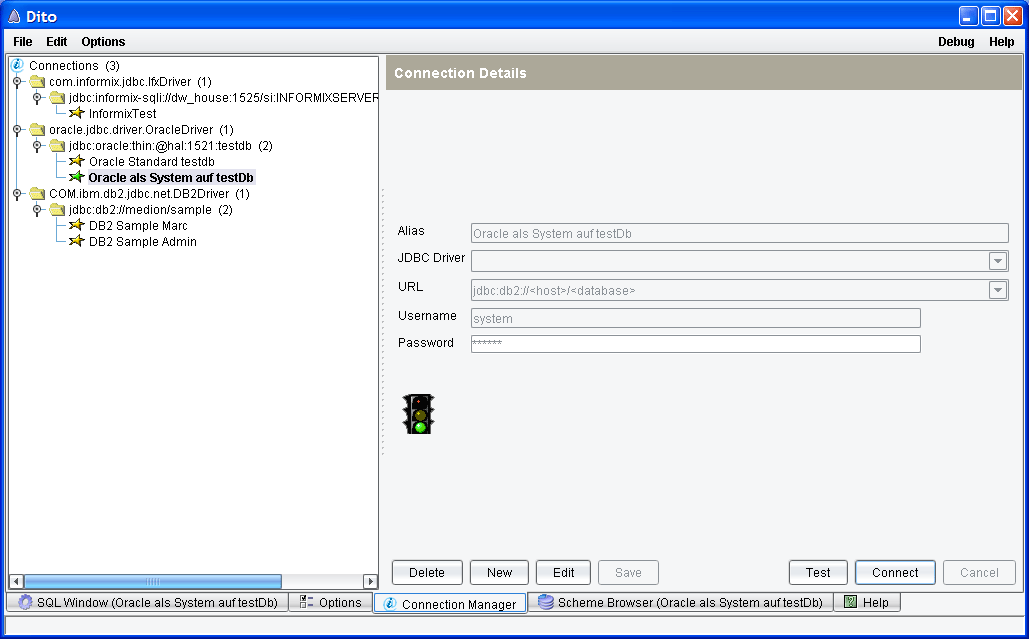
Task: Collapse the com.informix.jdbc.IfxDriver tree node
Action: click(17, 81)
